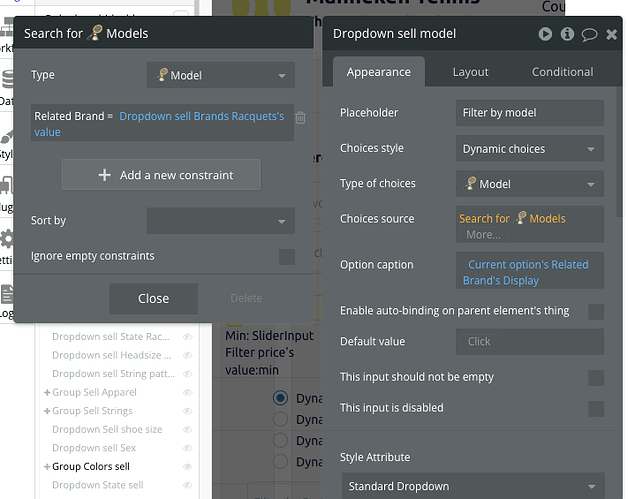The image size is (628, 499).
Task: Select Dropdown sell String patt... in tree
Action: [113, 374]
